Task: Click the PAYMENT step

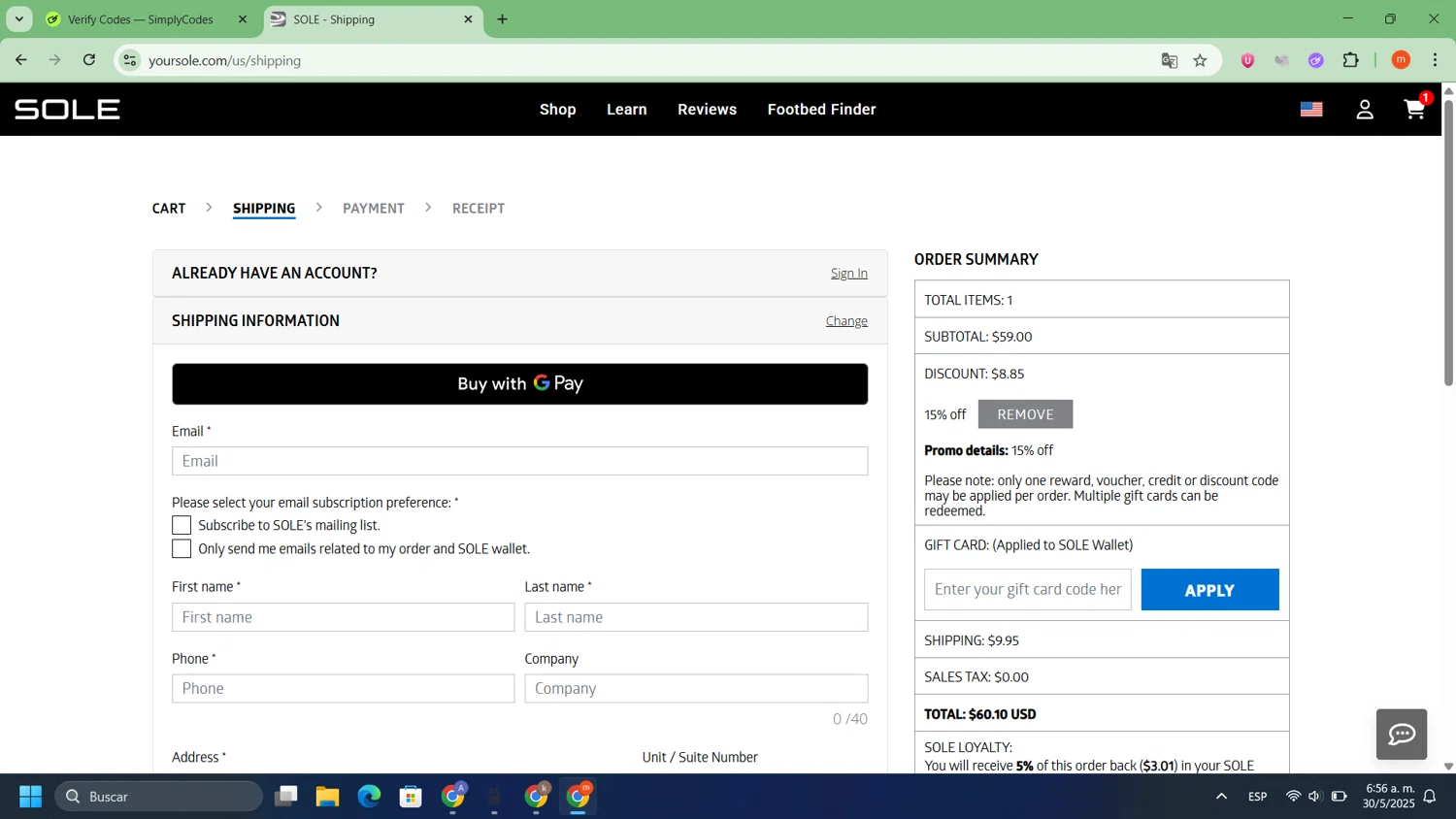Action: 374,209
